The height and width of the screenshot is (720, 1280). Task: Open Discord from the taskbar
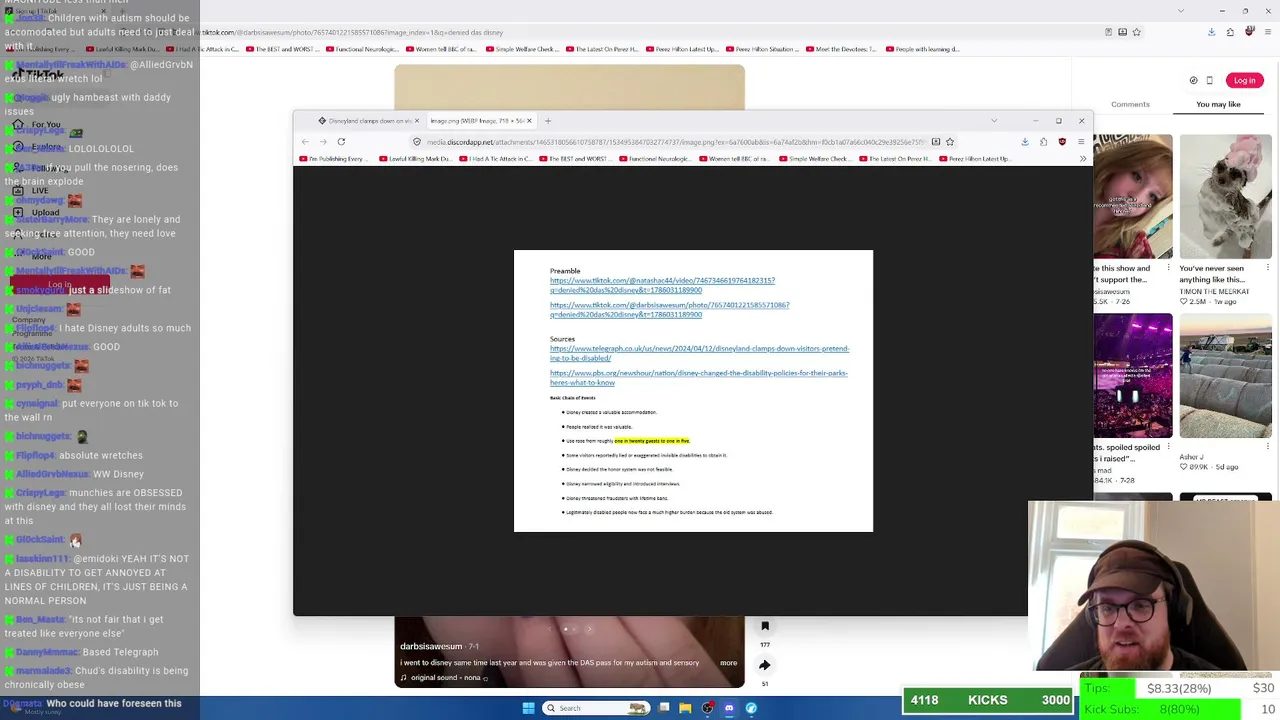click(x=729, y=708)
